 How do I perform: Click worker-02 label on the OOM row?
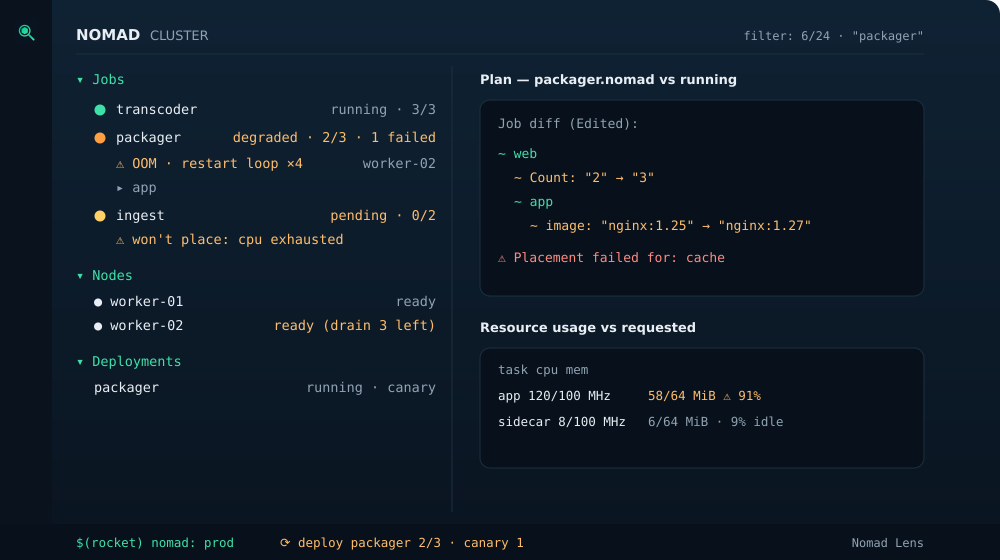point(399,164)
